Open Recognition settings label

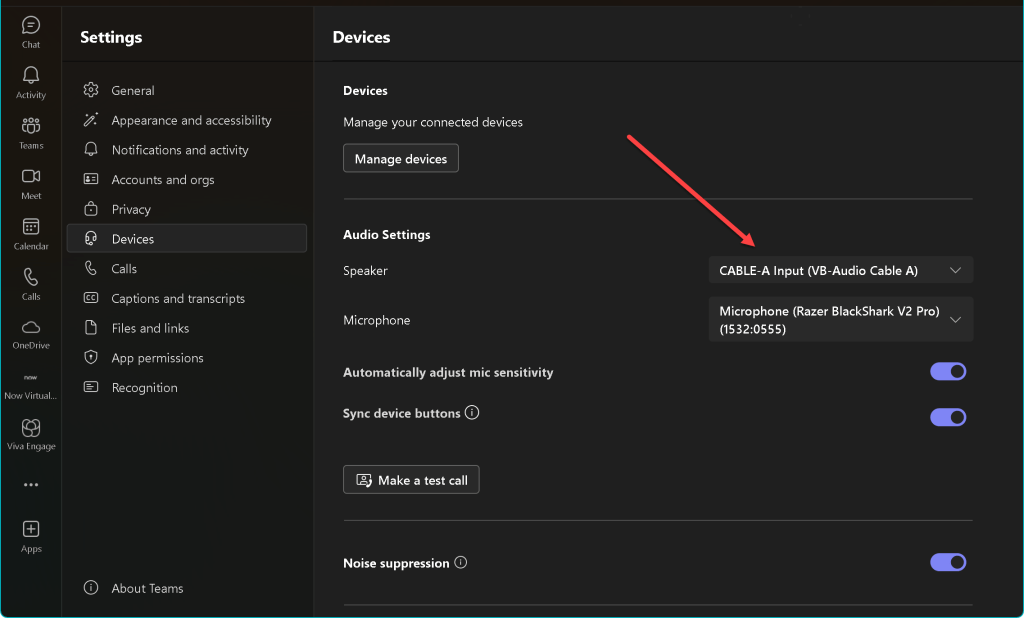pos(144,387)
